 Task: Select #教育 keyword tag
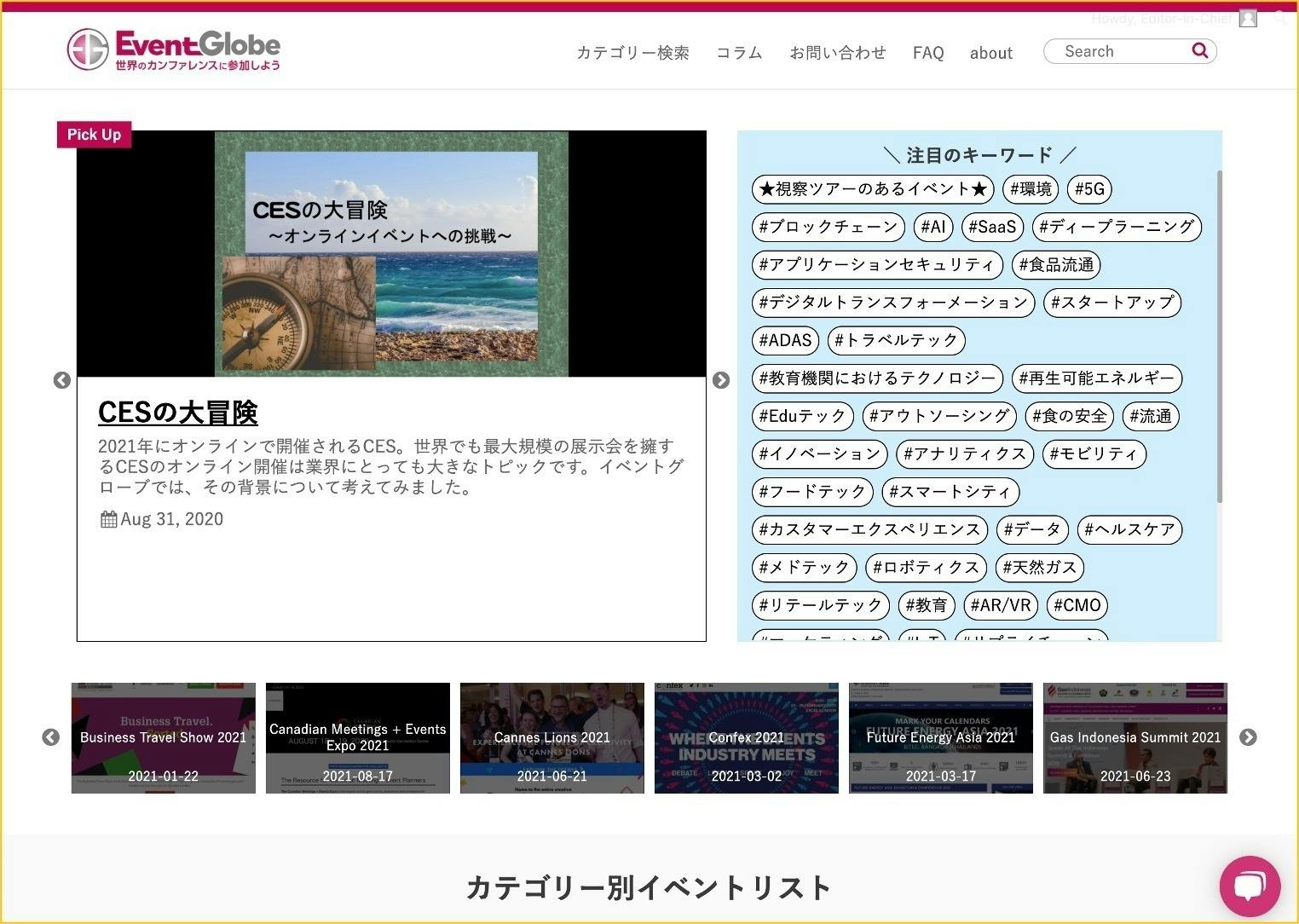pyautogui.click(x=926, y=606)
